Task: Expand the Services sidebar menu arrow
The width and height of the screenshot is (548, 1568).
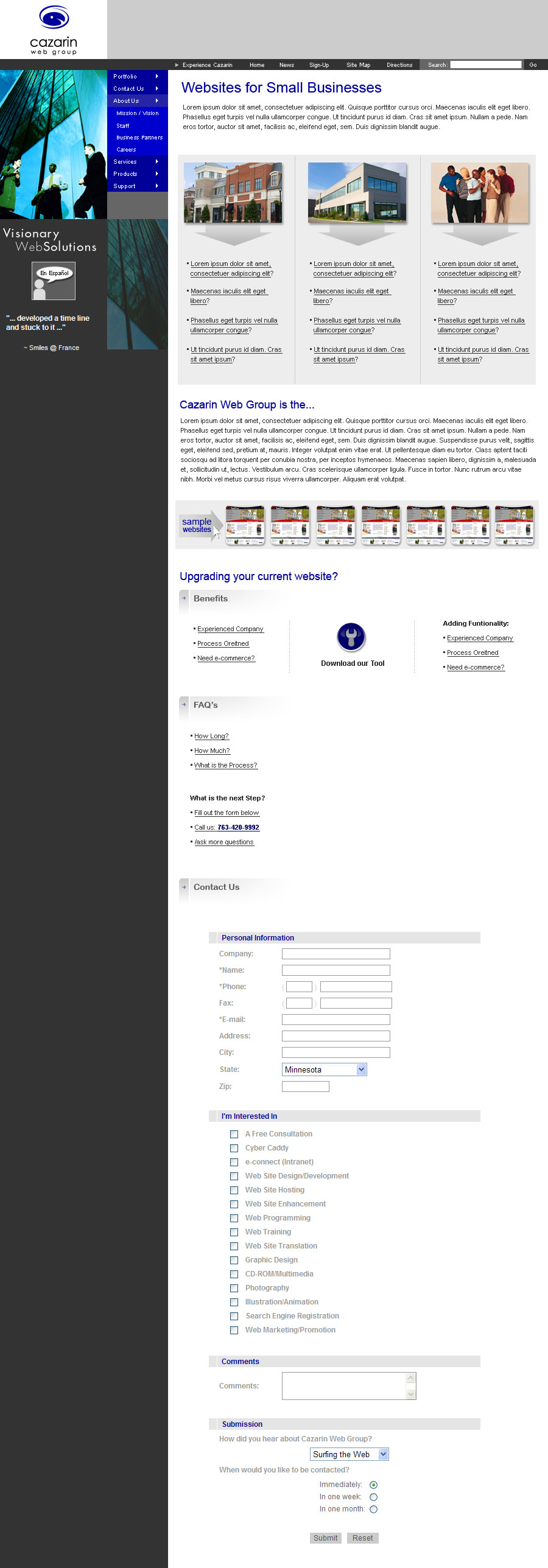Action: click(x=157, y=162)
